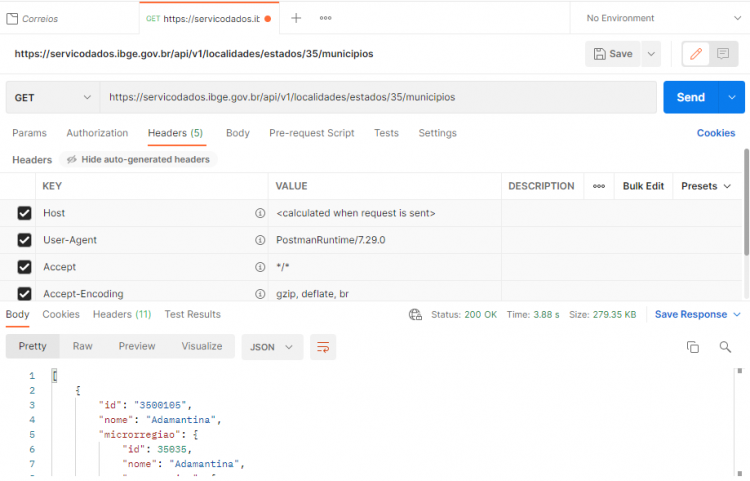Toggle the response word wrap icon
Image resolution: width=750 pixels, height=481 pixels.
coord(323,347)
